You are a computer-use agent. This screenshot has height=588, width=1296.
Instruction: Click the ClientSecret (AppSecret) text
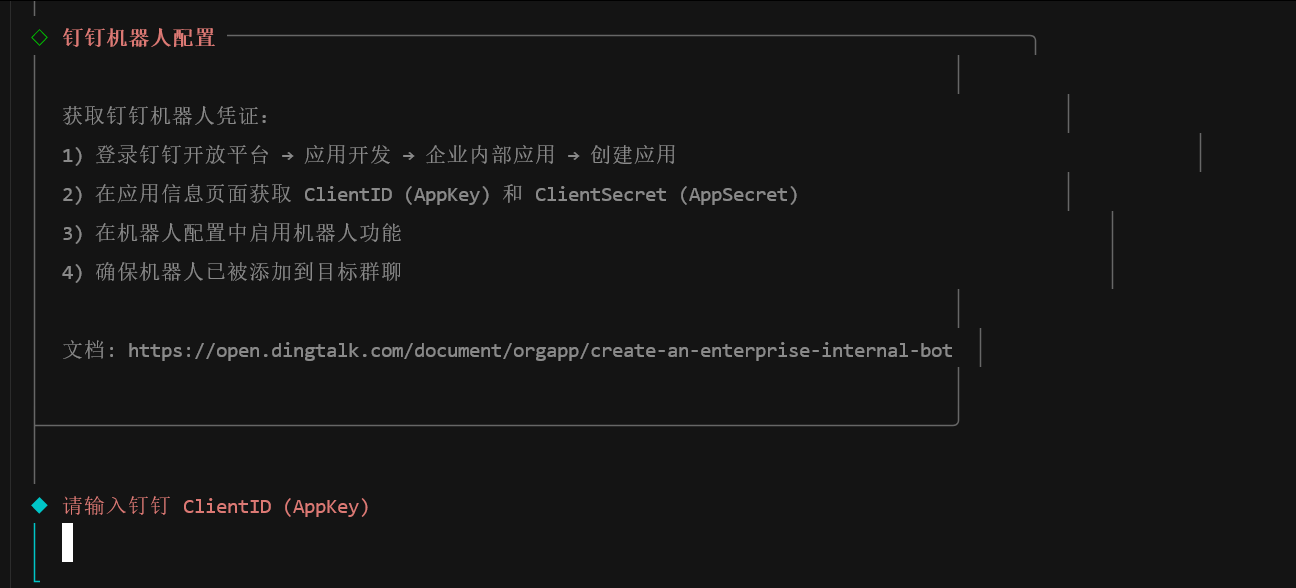pos(666,194)
